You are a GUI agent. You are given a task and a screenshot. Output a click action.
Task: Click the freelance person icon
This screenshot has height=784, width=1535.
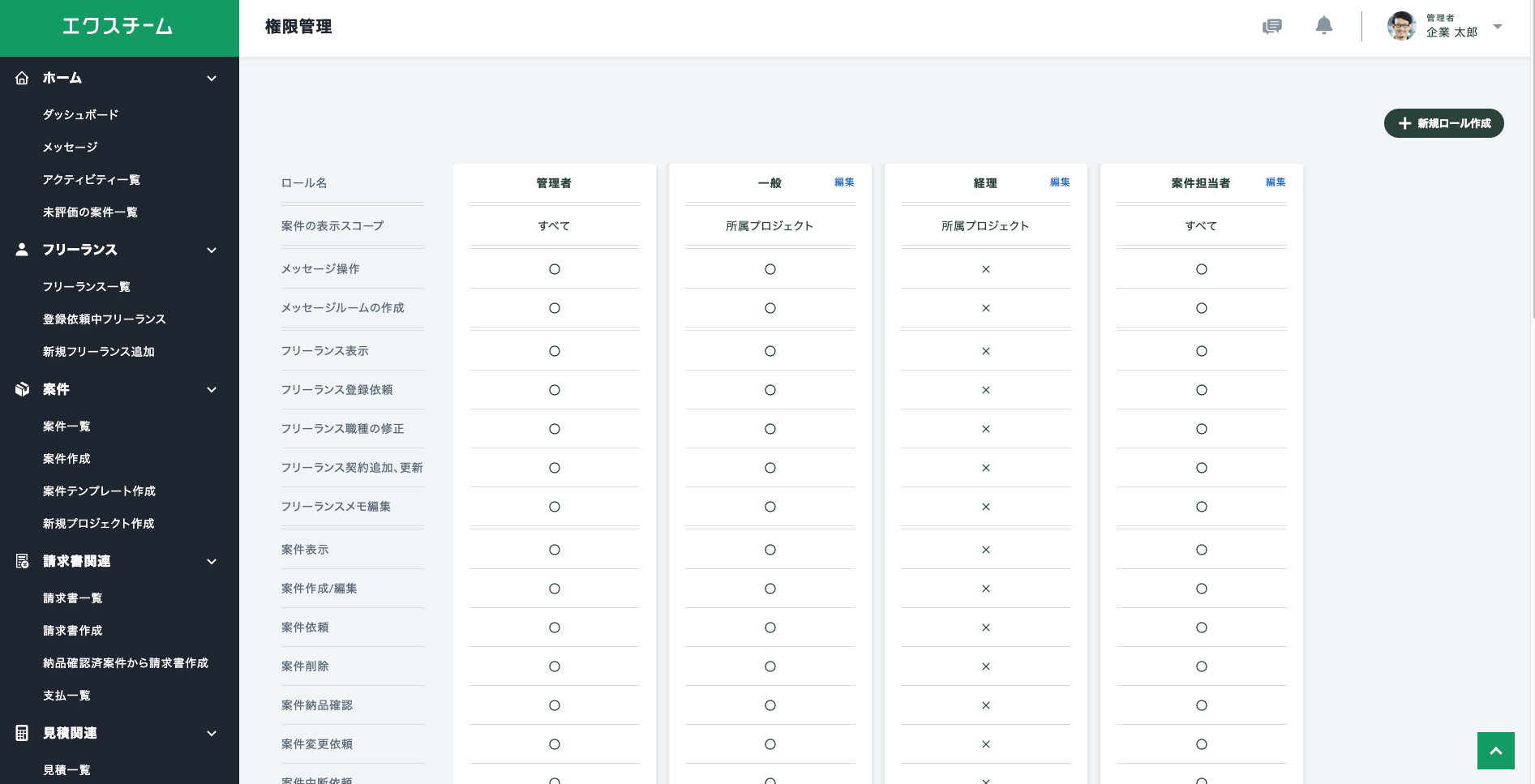click(x=22, y=250)
